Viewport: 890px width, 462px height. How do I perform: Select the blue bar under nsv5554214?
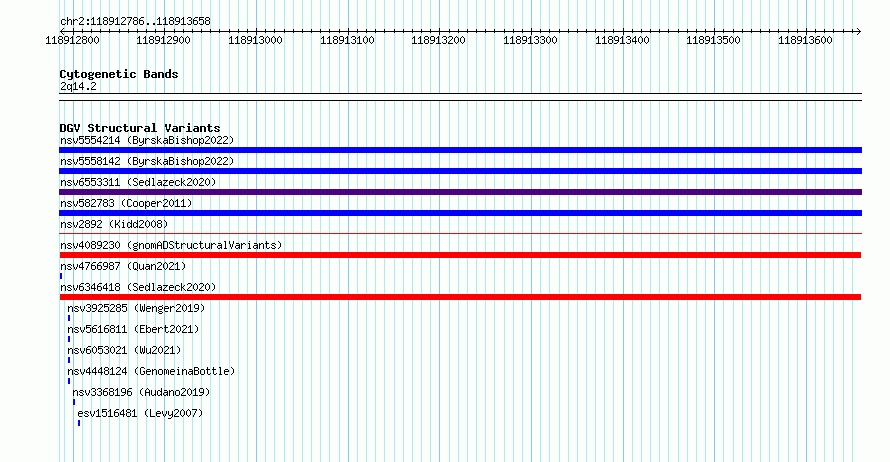click(x=460, y=150)
